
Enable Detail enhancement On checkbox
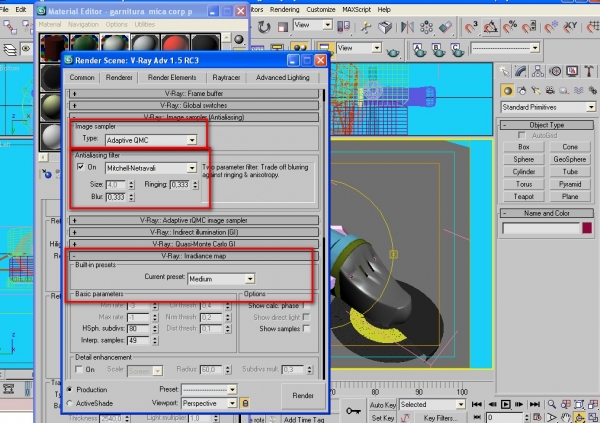(x=79, y=369)
